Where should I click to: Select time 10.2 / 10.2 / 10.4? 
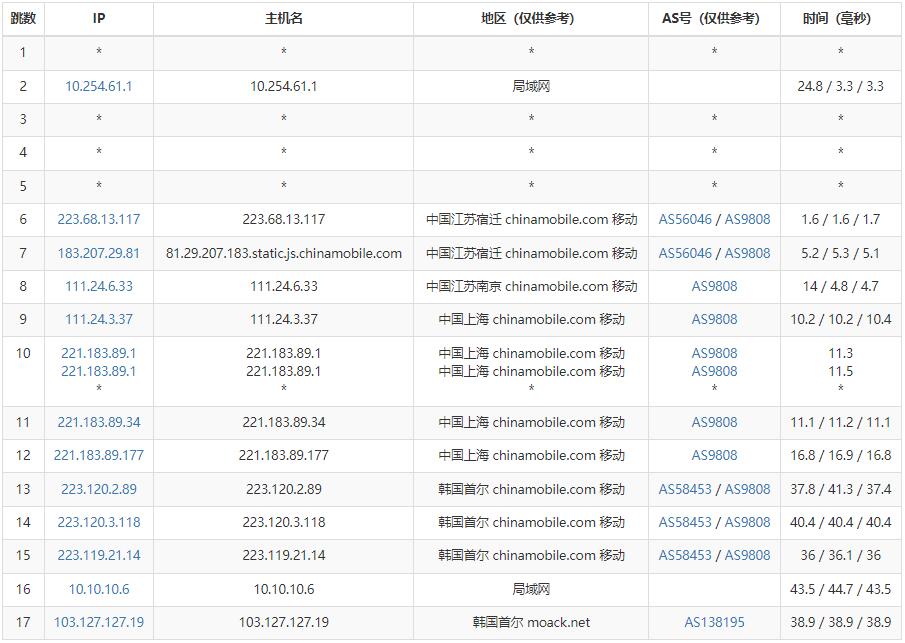pos(840,319)
